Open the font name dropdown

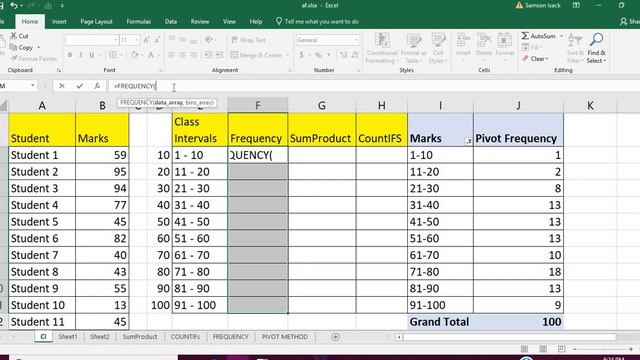(116, 40)
